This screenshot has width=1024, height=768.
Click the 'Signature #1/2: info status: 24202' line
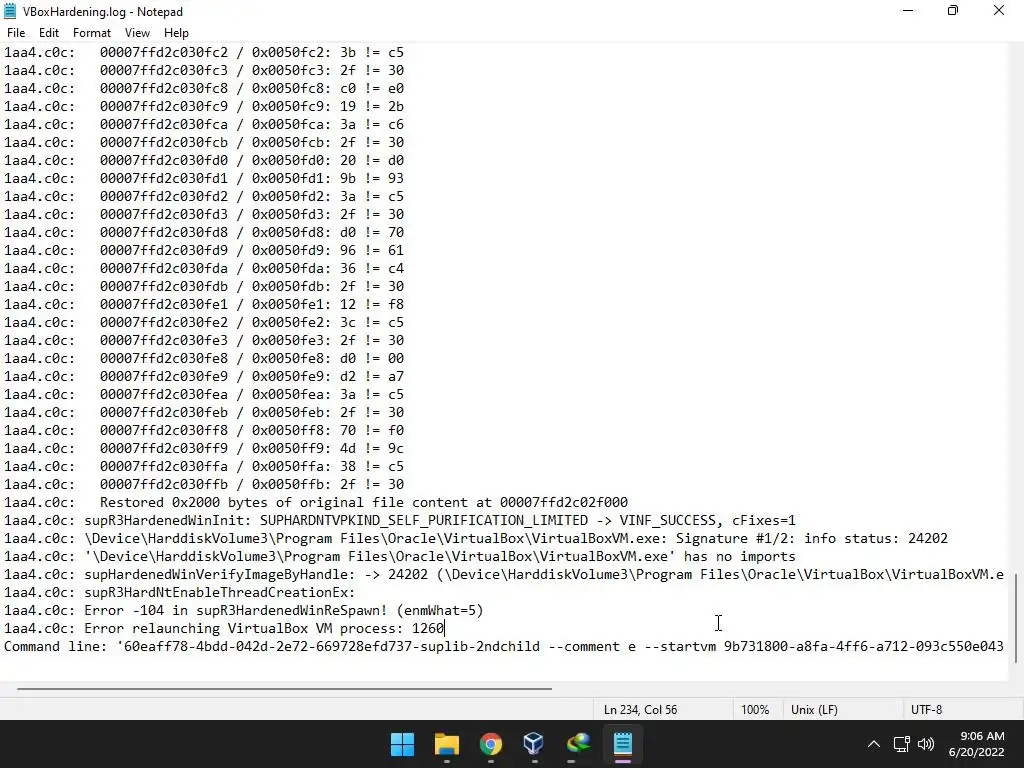pos(475,538)
